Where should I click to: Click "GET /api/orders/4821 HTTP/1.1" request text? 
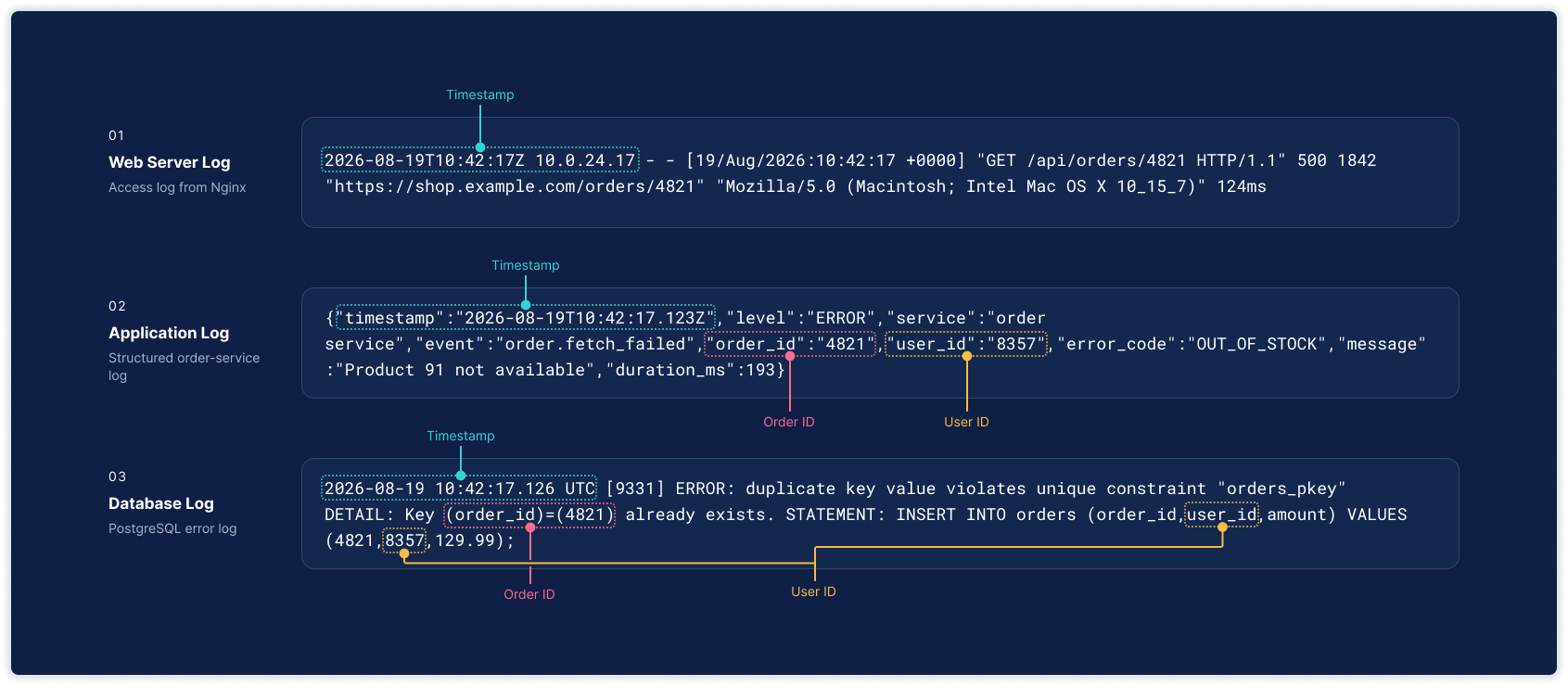coord(1131,160)
